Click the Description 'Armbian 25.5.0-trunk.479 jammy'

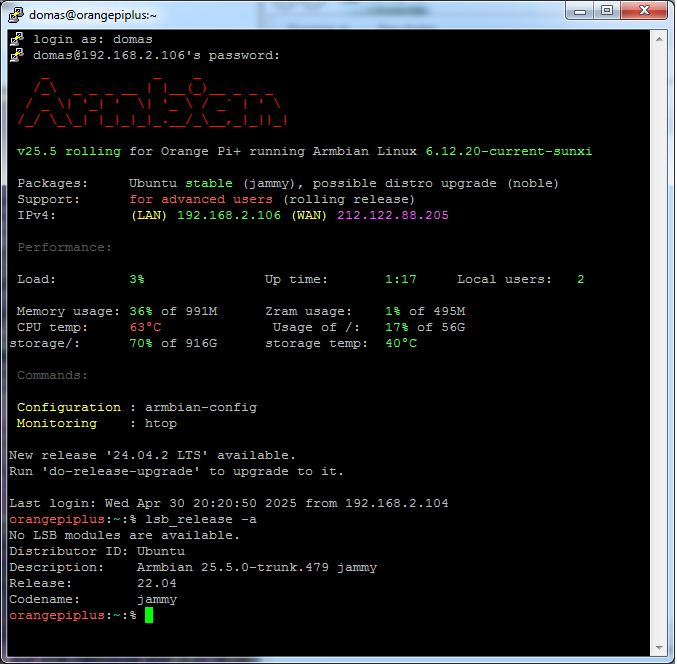coord(257,567)
